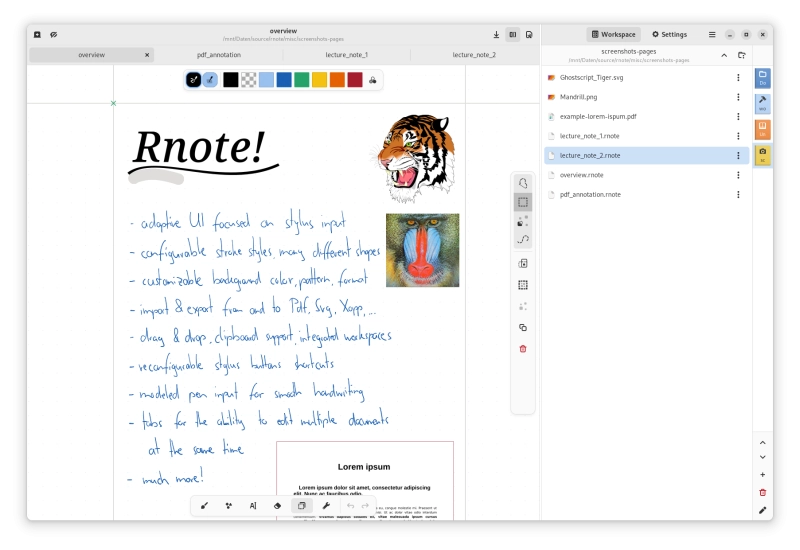800x550 pixels.
Task: Open the canvas menu in header
Action: pos(529,34)
